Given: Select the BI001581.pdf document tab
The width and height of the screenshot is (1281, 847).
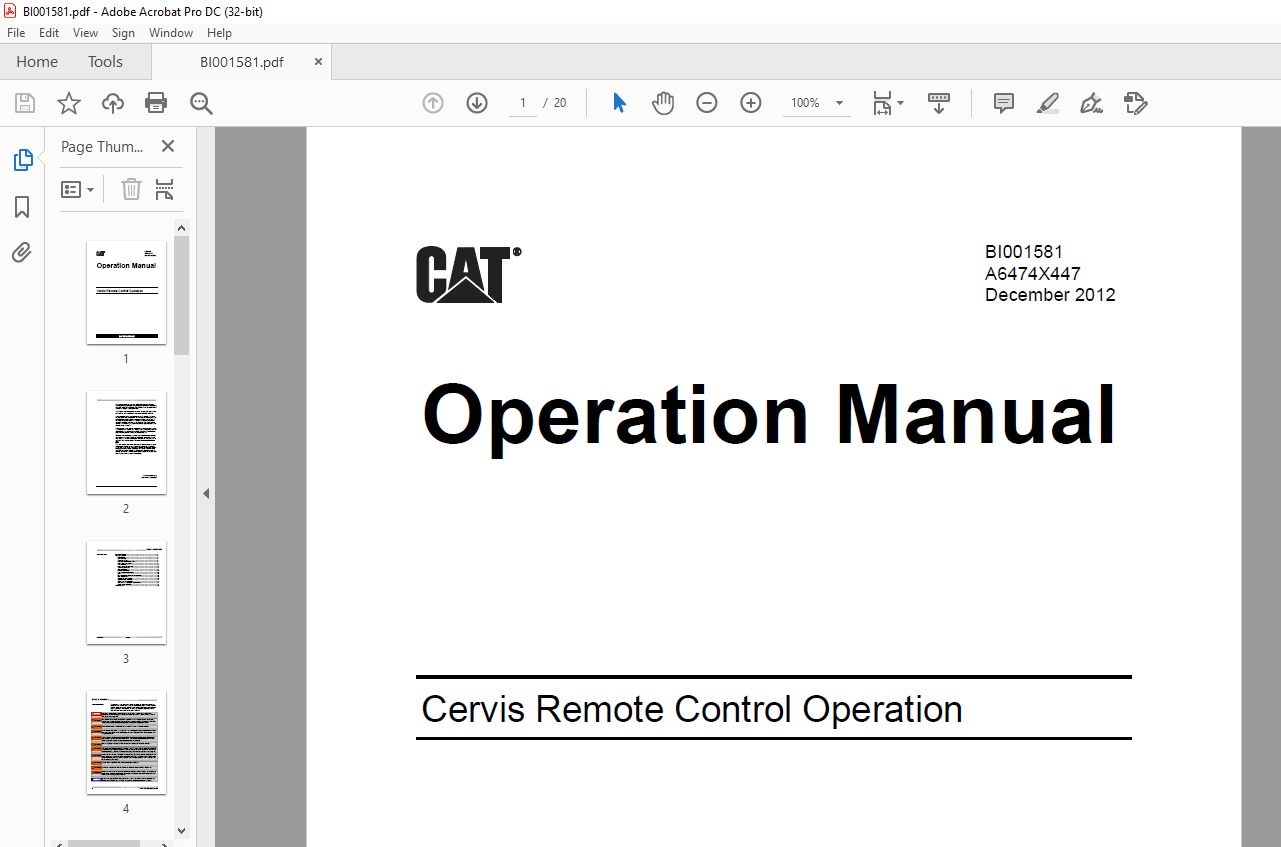Looking at the screenshot, I should tap(242, 62).
